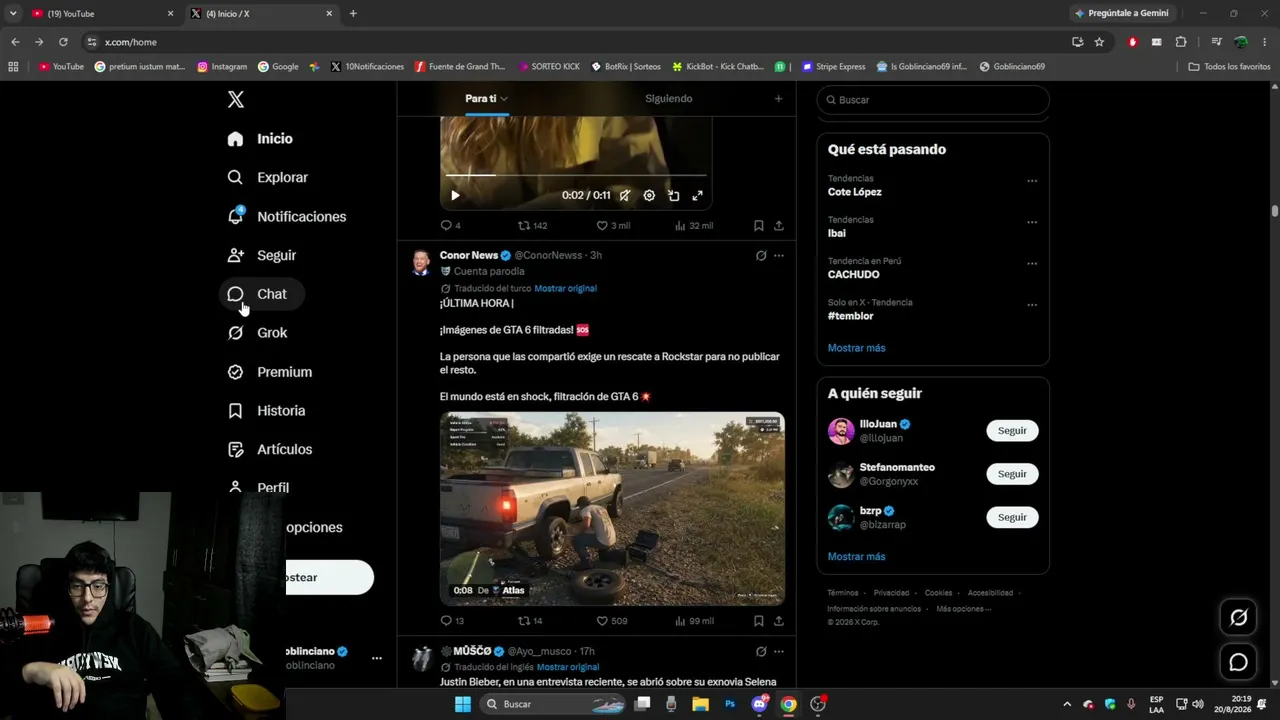Bookmark the Conor News post
Image resolution: width=1280 pixels, height=720 pixels.
tap(758, 621)
